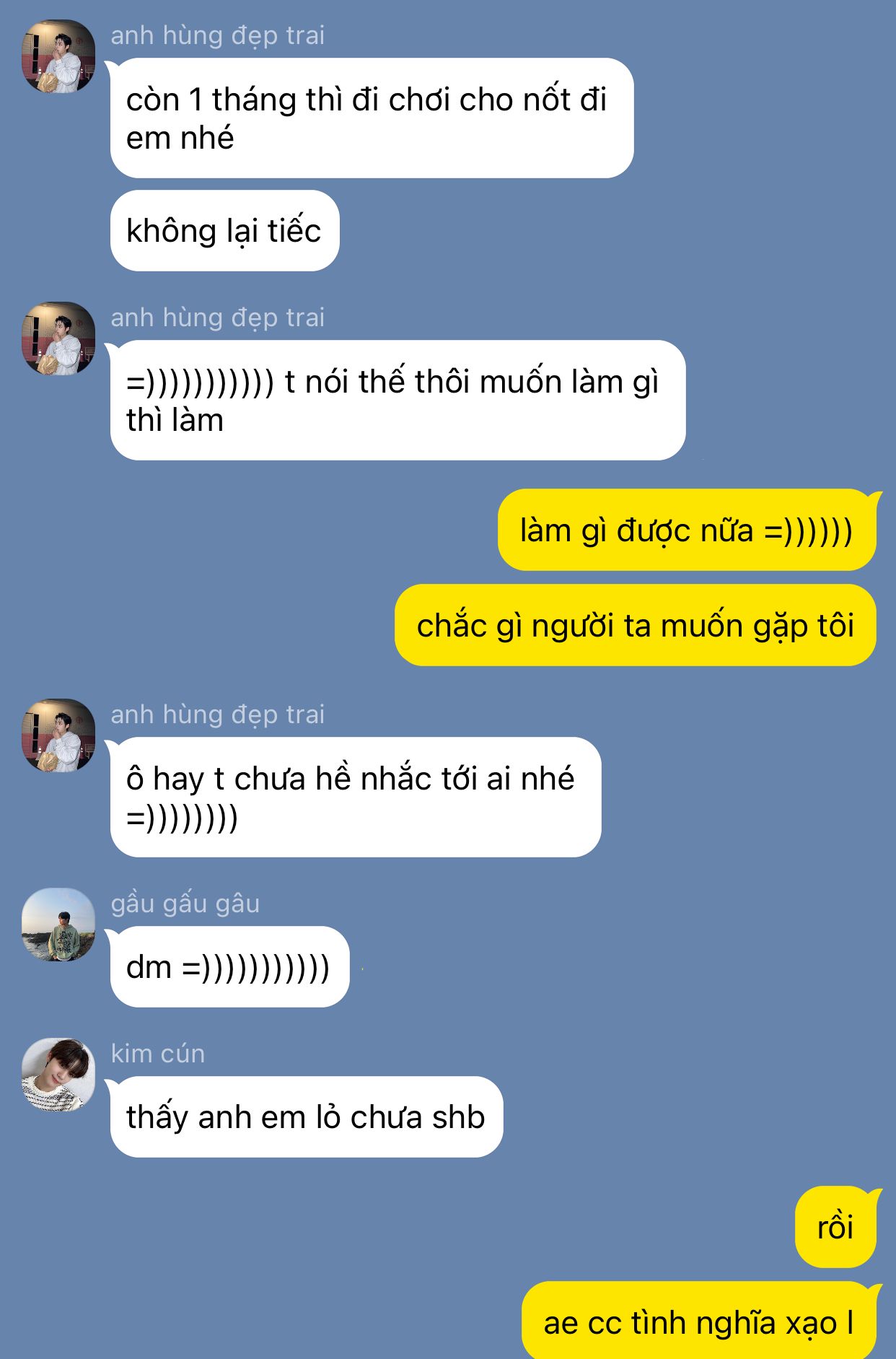The image size is (896, 1359).
Task: Open kim cún profile picture
Action: pyautogui.click(x=58, y=1075)
